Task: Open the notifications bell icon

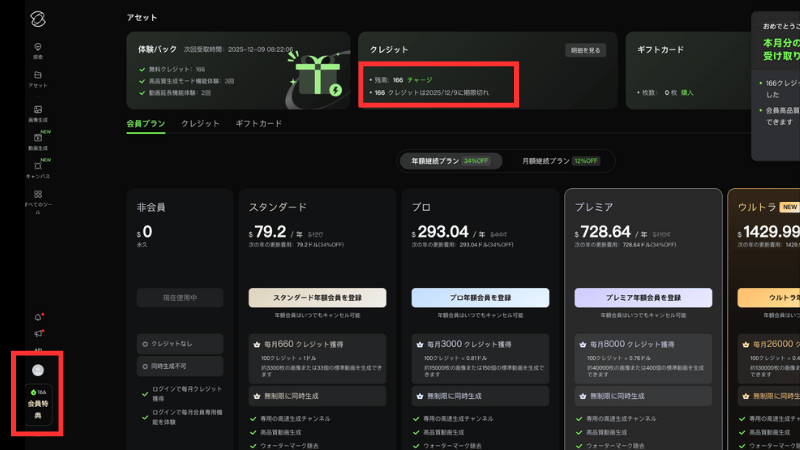Action: point(38,317)
